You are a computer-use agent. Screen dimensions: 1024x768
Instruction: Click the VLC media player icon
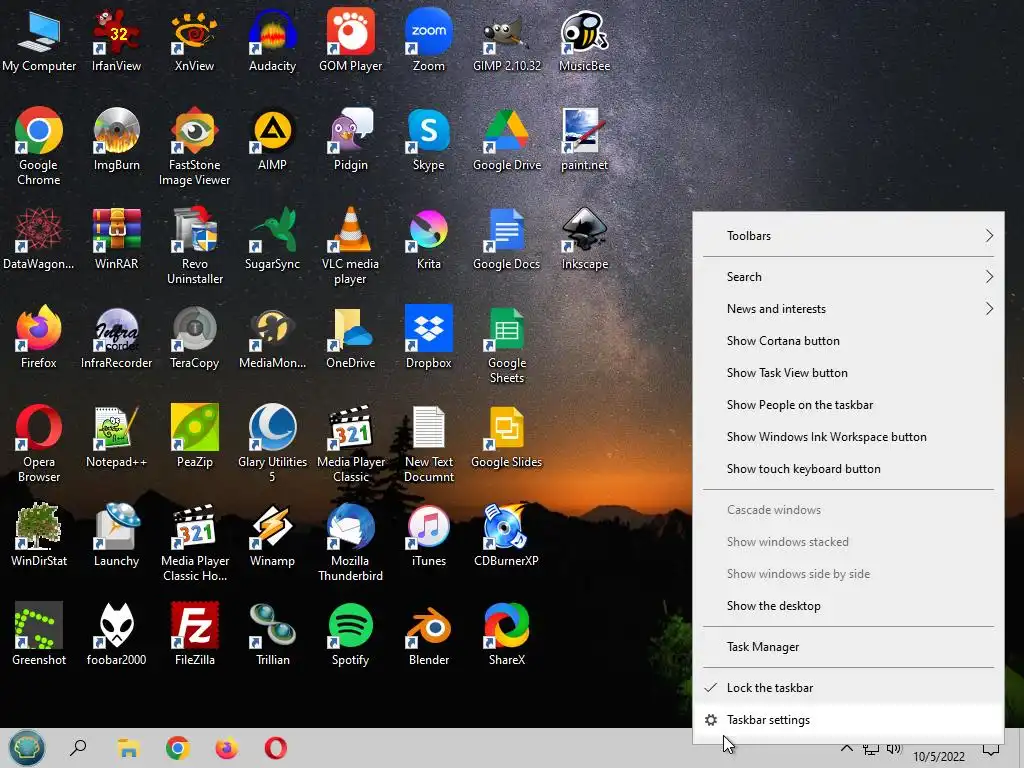351,246
